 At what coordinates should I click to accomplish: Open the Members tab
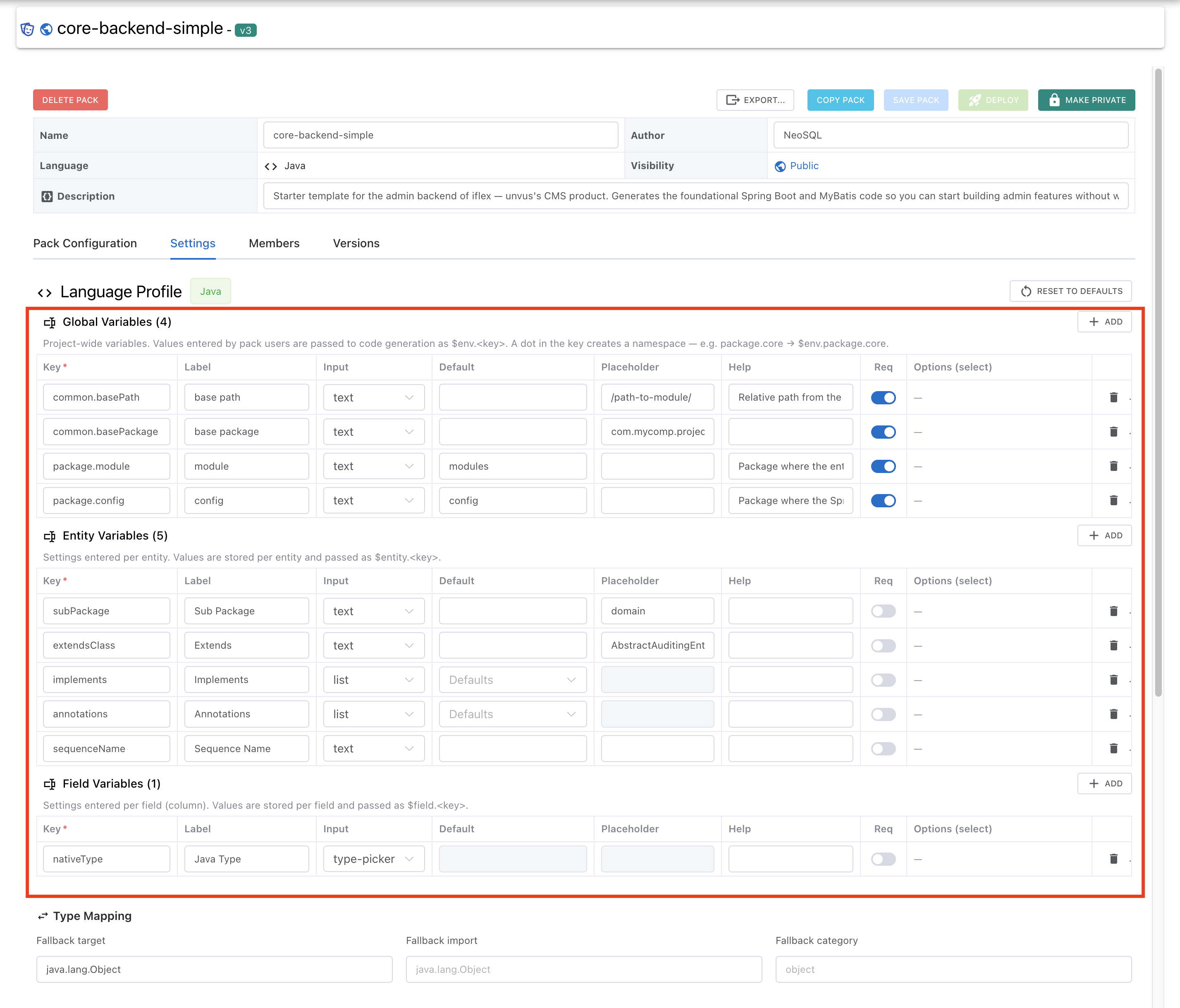pyautogui.click(x=274, y=243)
